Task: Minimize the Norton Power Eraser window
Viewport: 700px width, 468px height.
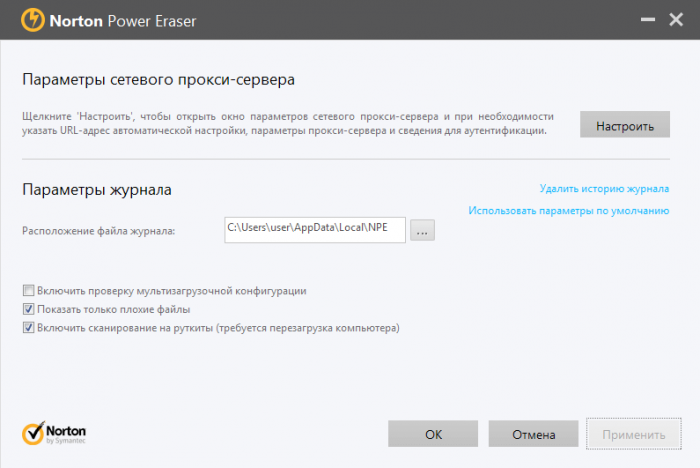Action: tap(648, 19)
